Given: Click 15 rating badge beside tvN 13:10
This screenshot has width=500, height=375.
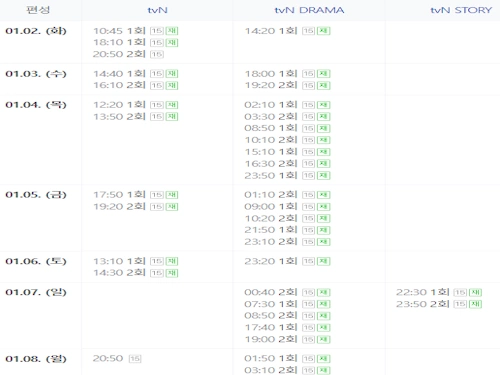Looking at the screenshot, I should pyautogui.click(x=157, y=261).
